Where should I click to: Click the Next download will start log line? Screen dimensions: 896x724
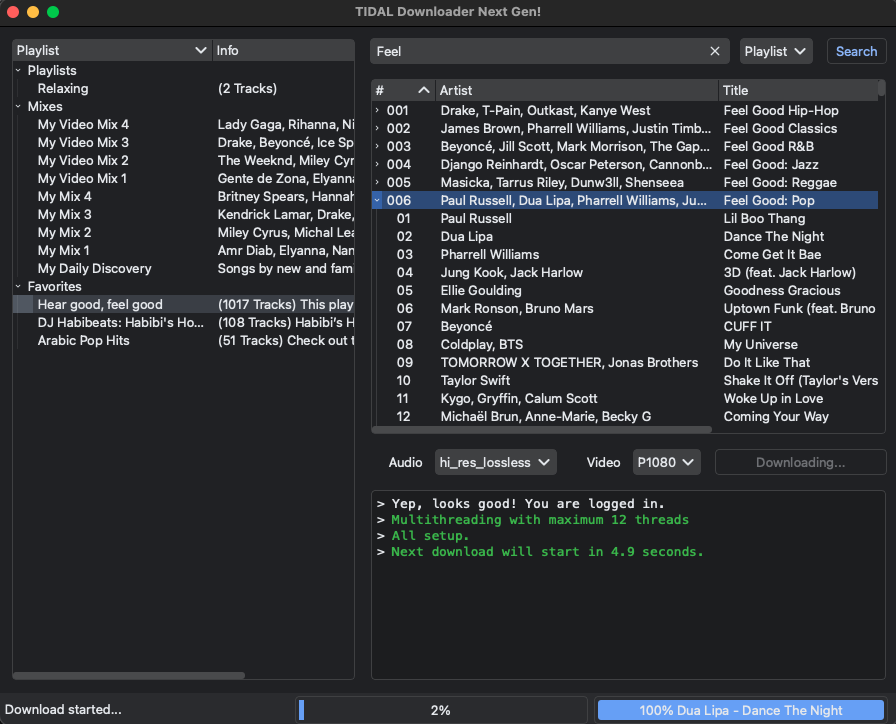[547, 552]
